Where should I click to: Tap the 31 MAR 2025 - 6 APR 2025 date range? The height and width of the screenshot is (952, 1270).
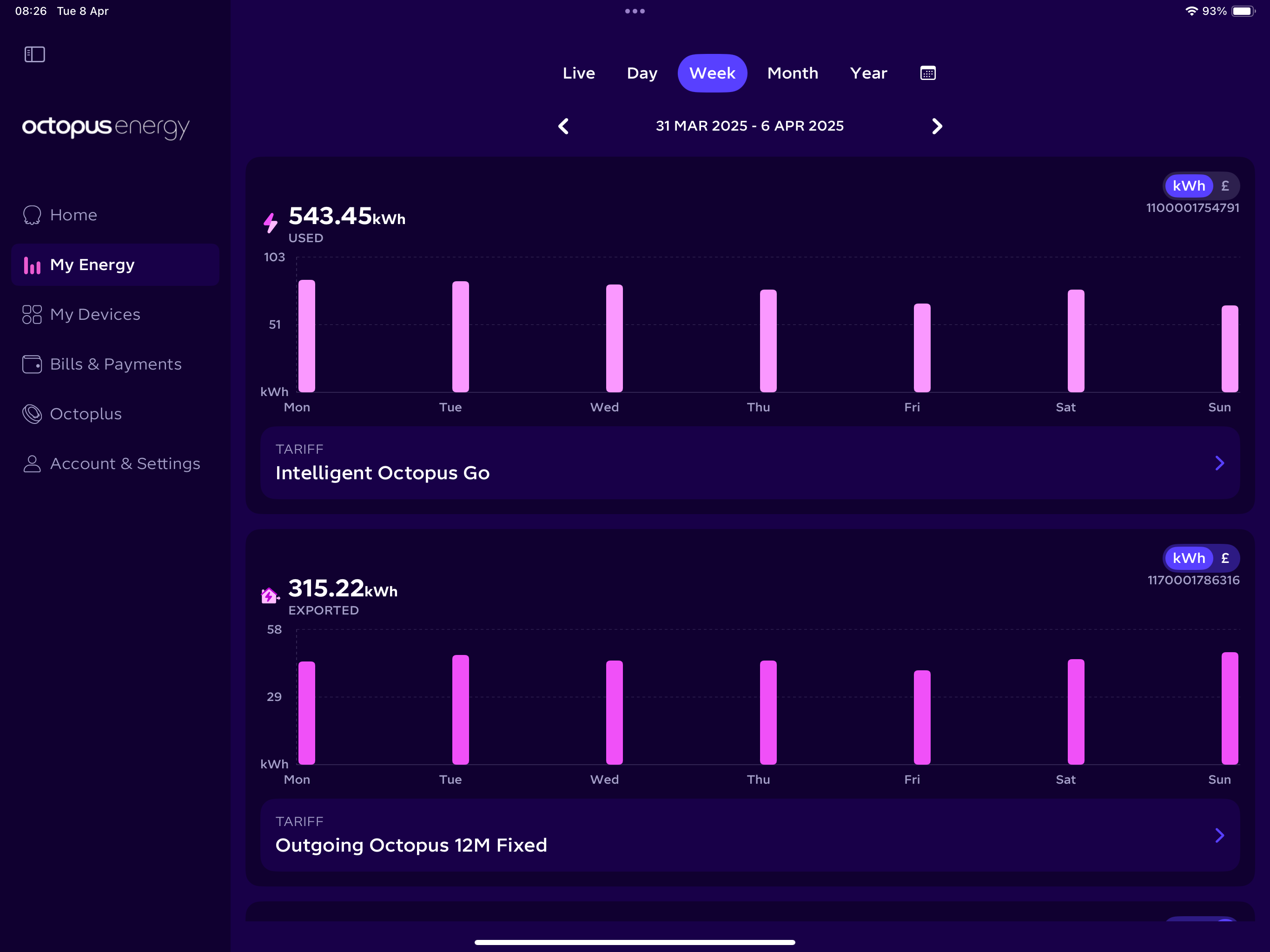[750, 126]
